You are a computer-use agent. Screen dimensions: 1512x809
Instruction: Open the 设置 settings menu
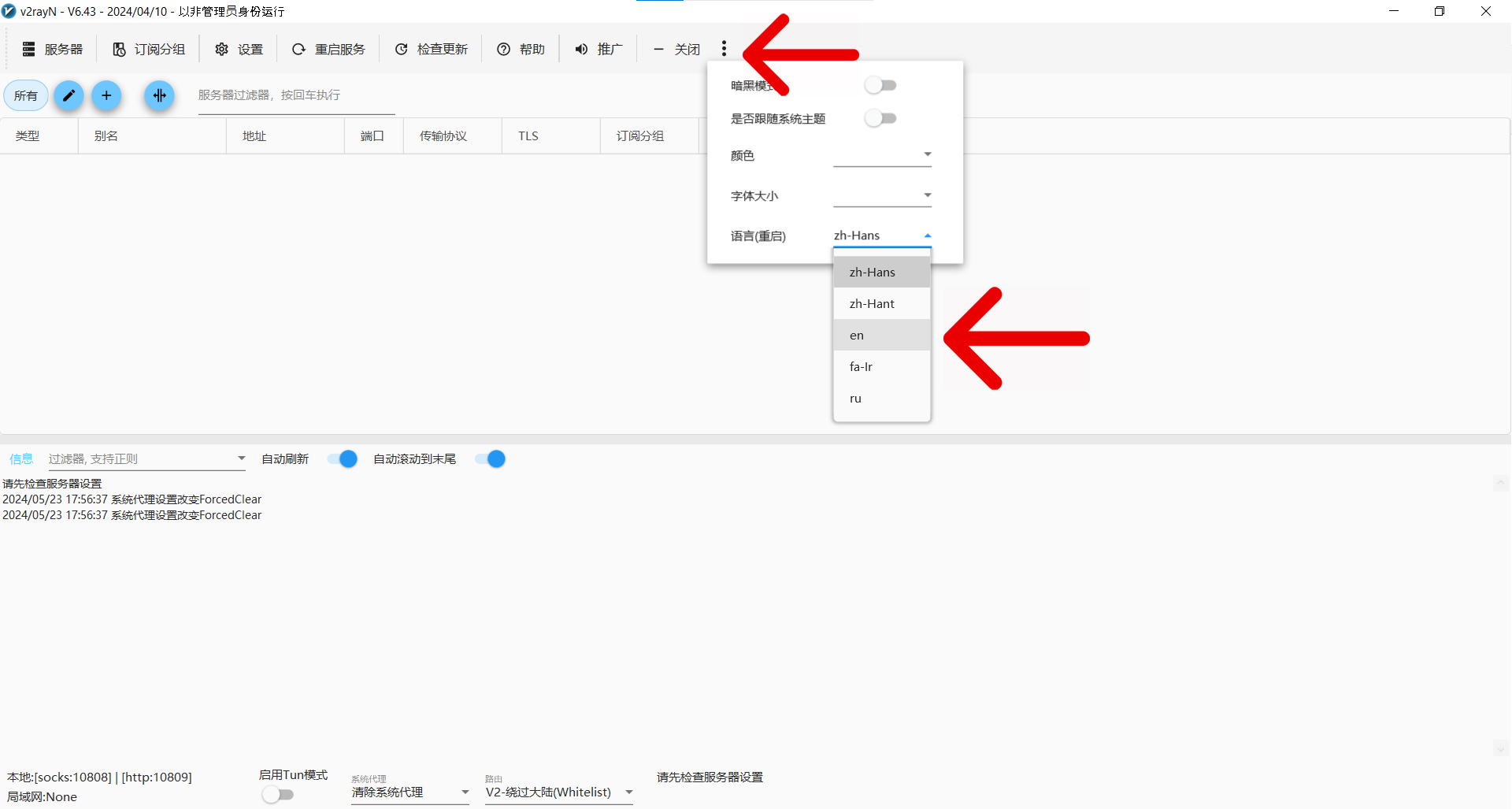pos(239,49)
